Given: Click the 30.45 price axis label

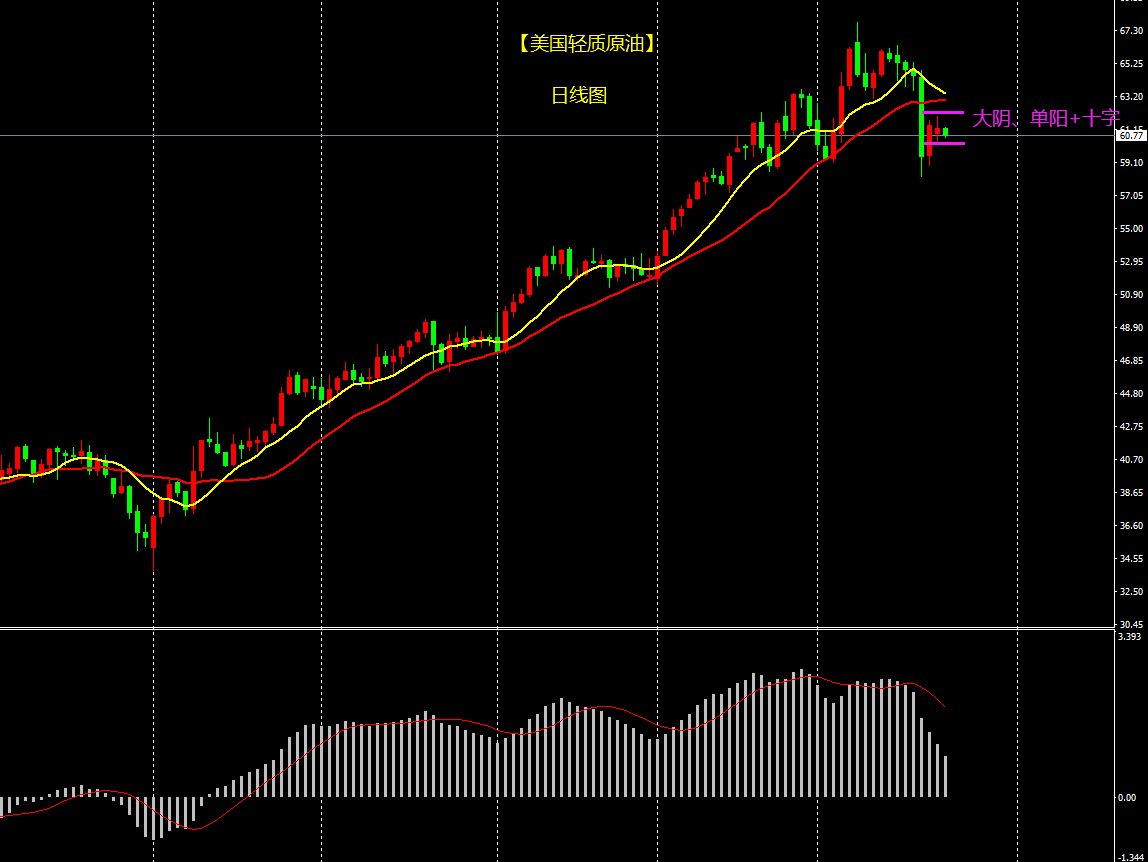Looking at the screenshot, I should tap(1131, 624).
